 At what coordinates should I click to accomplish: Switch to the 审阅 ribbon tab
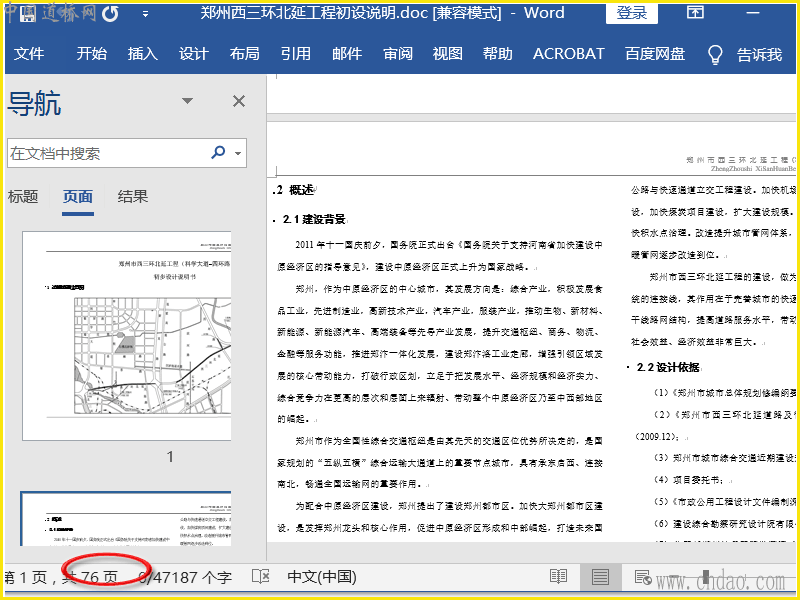(x=398, y=54)
